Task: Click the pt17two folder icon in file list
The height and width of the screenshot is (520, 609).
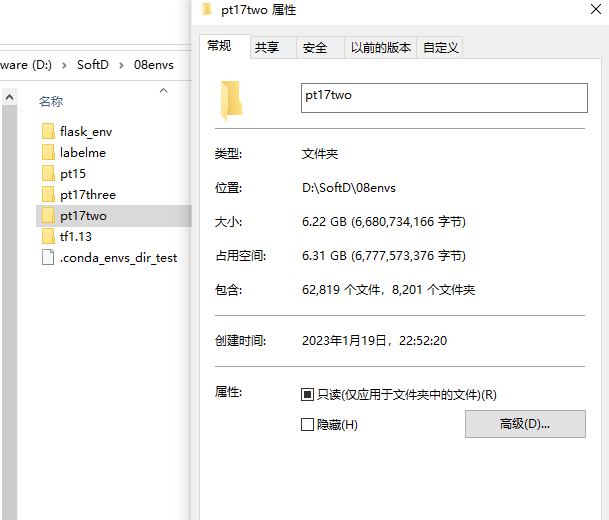Action: pos(48,216)
